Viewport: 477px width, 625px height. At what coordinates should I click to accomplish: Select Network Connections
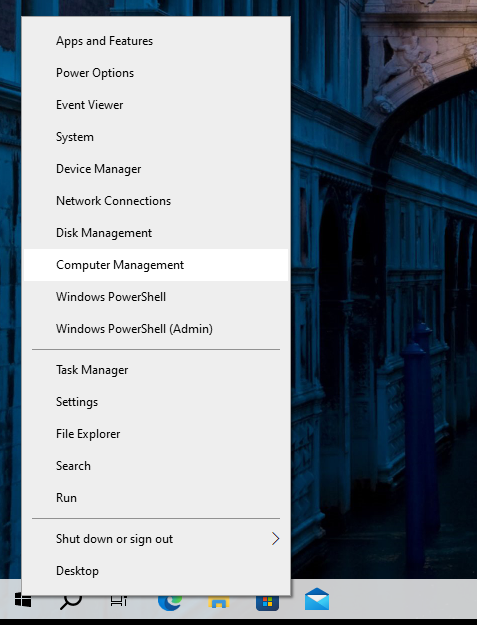[x=156, y=201]
